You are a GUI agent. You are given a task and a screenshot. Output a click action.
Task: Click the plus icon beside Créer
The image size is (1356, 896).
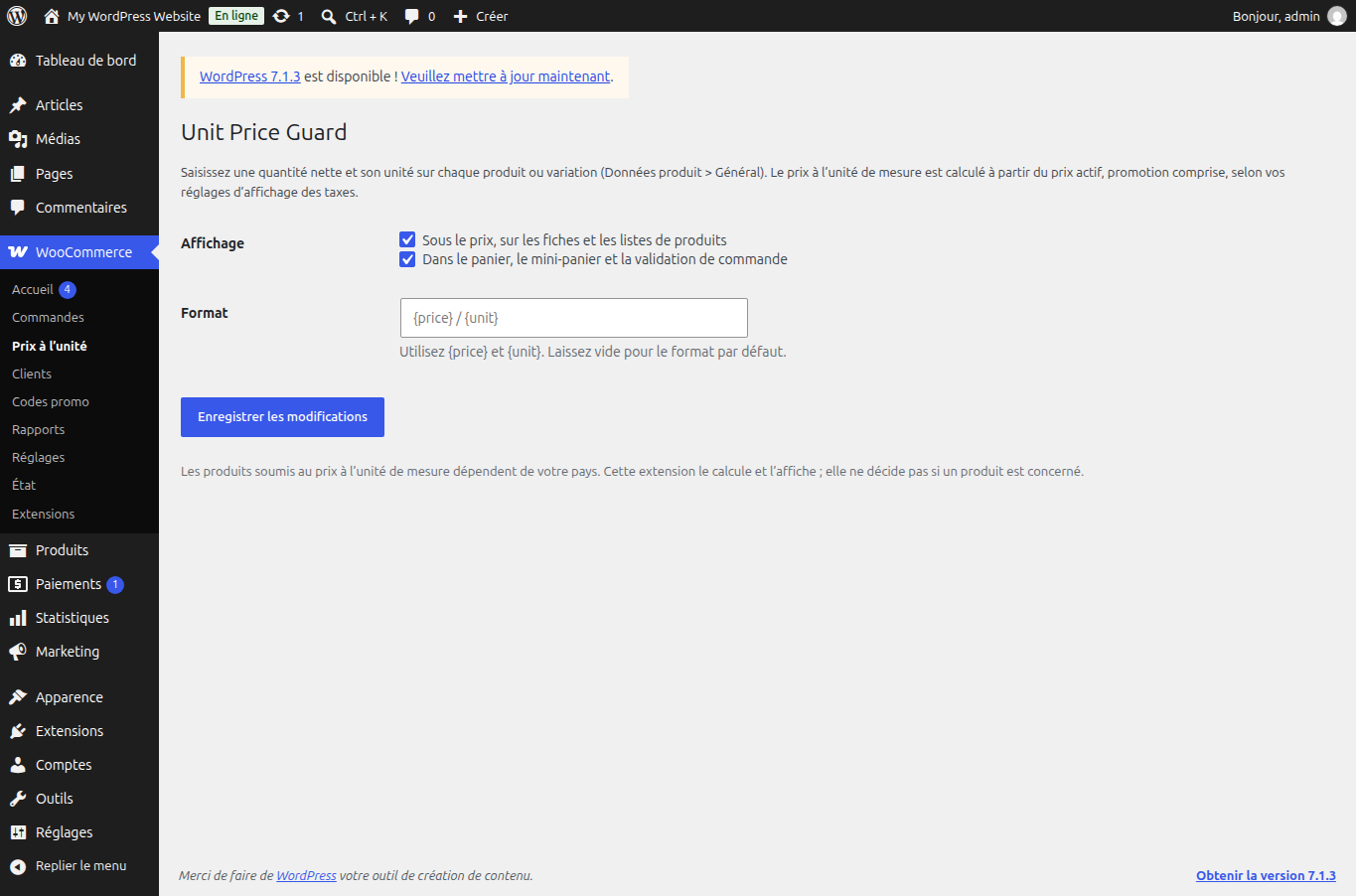[460, 16]
